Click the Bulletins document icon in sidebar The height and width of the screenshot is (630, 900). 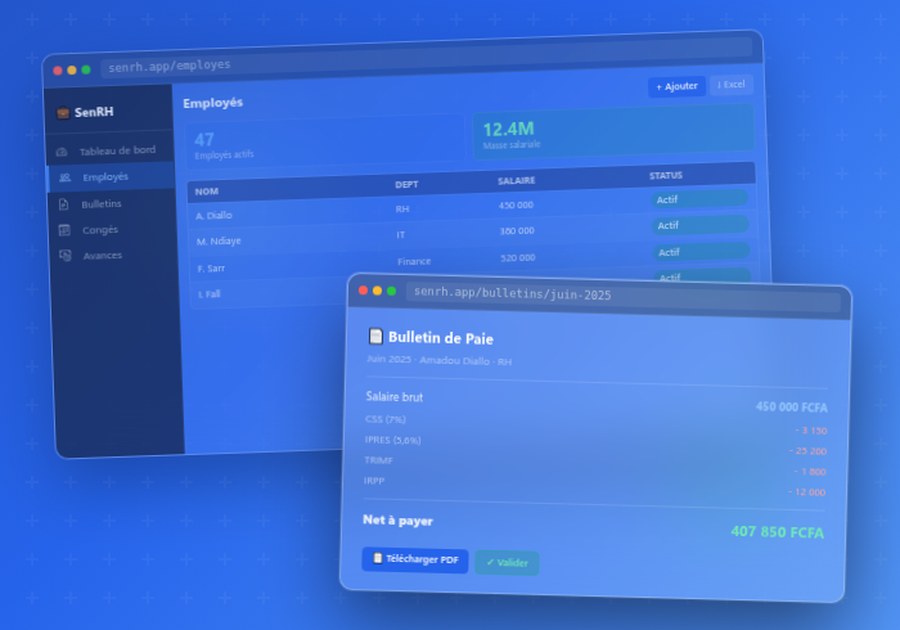[63, 204]
